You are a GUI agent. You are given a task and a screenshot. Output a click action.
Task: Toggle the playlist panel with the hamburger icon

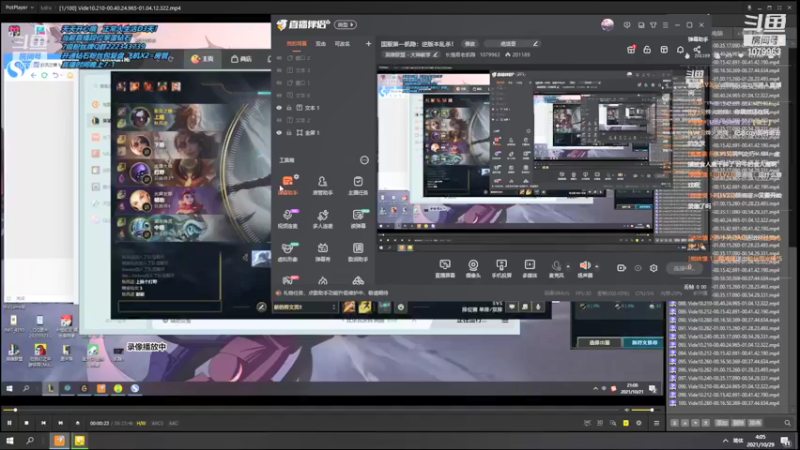coord(657,423)
